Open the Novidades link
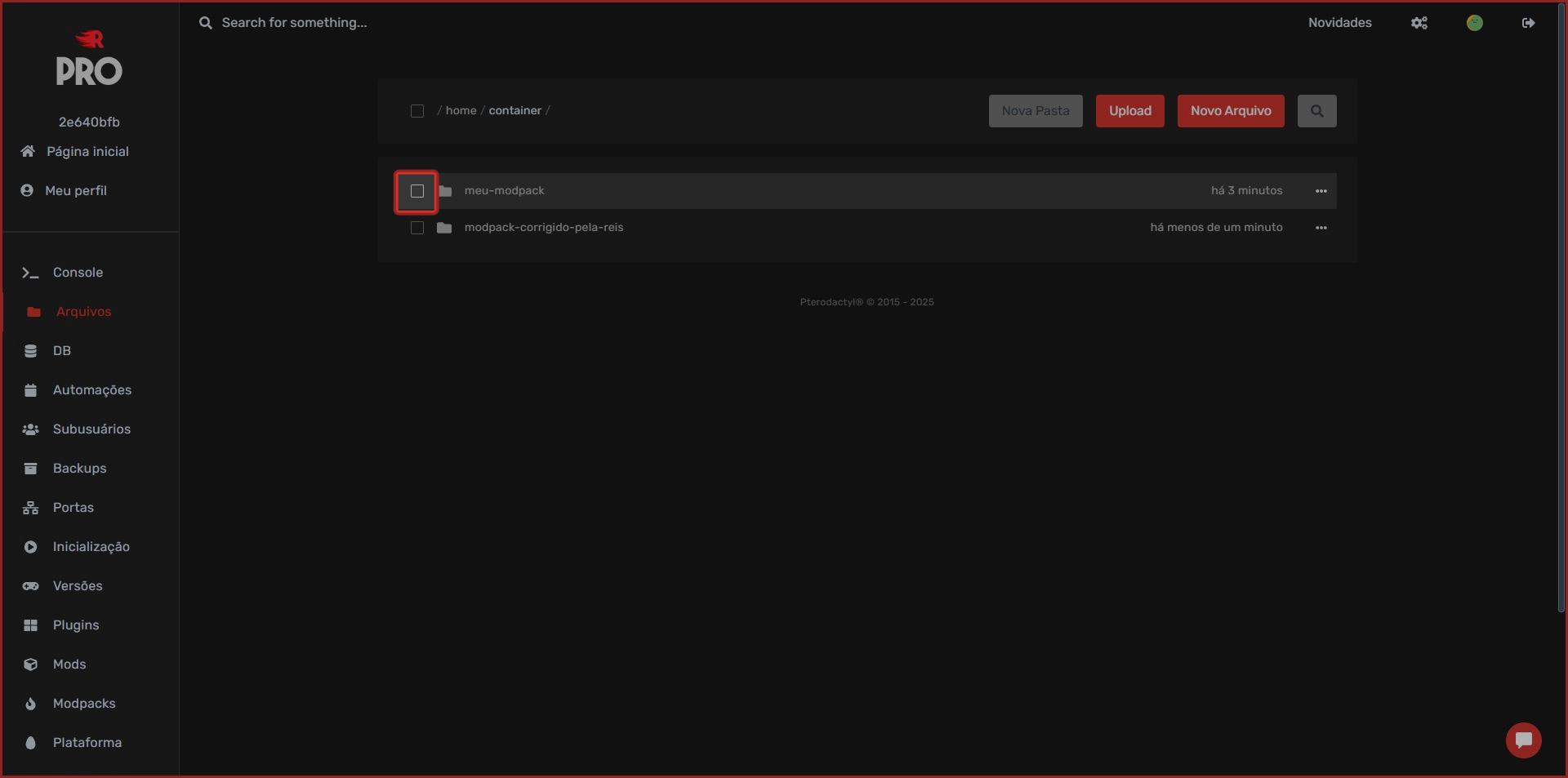The image size is (1568, 778). tap(1340, 23)
